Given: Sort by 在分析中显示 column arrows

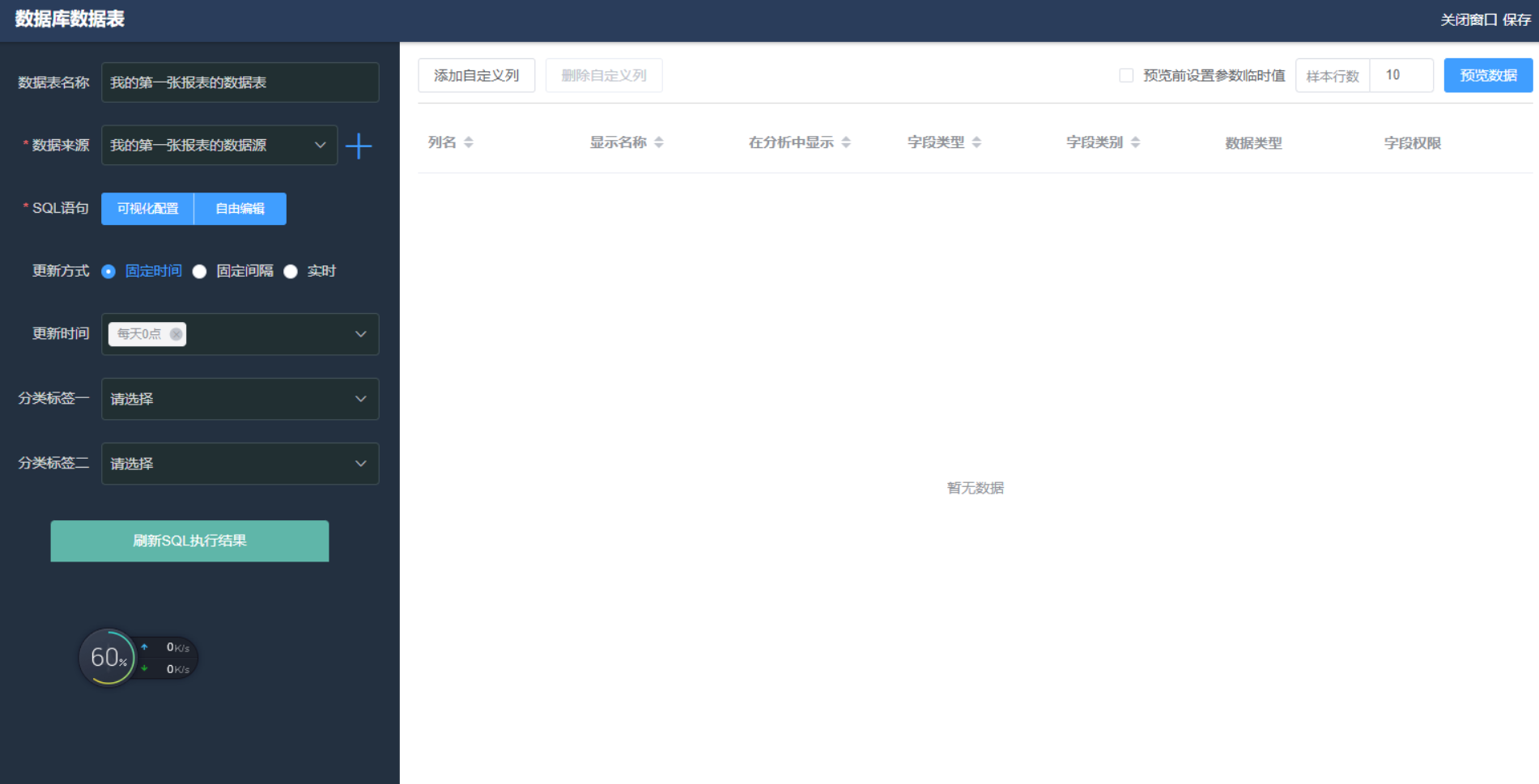Looking at the screenshot, I should point(846,142).
